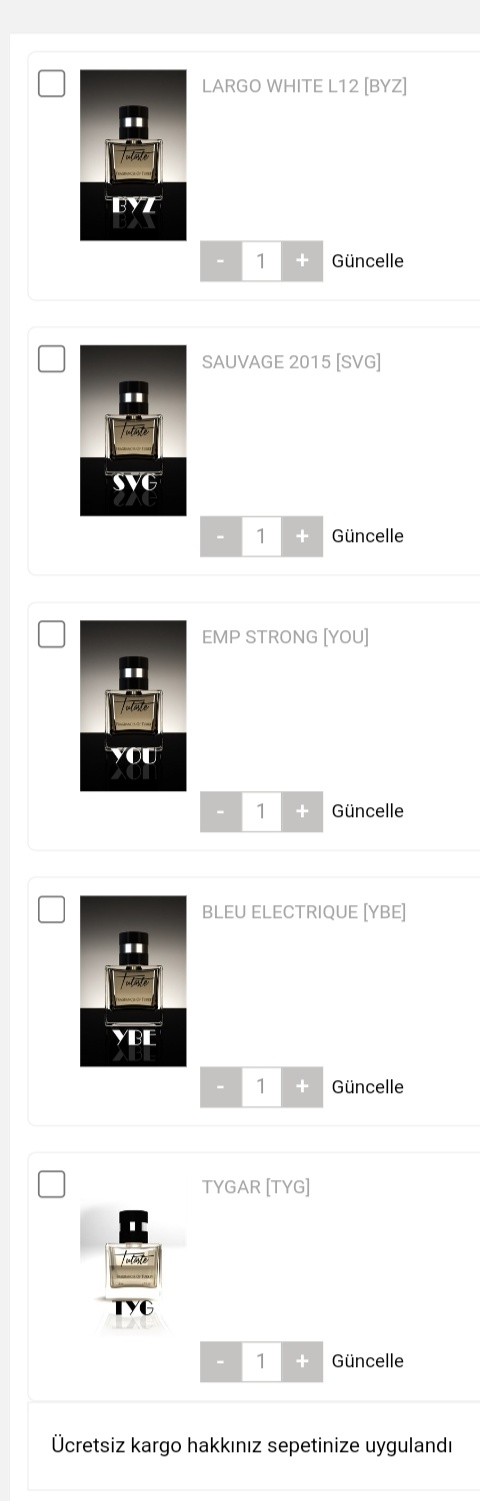Image resolution: width=480 pixels, height=1501 pixels.
Task: Toggle the TYGAR [TYG] checkbox
Action: tap(51, 1184)
